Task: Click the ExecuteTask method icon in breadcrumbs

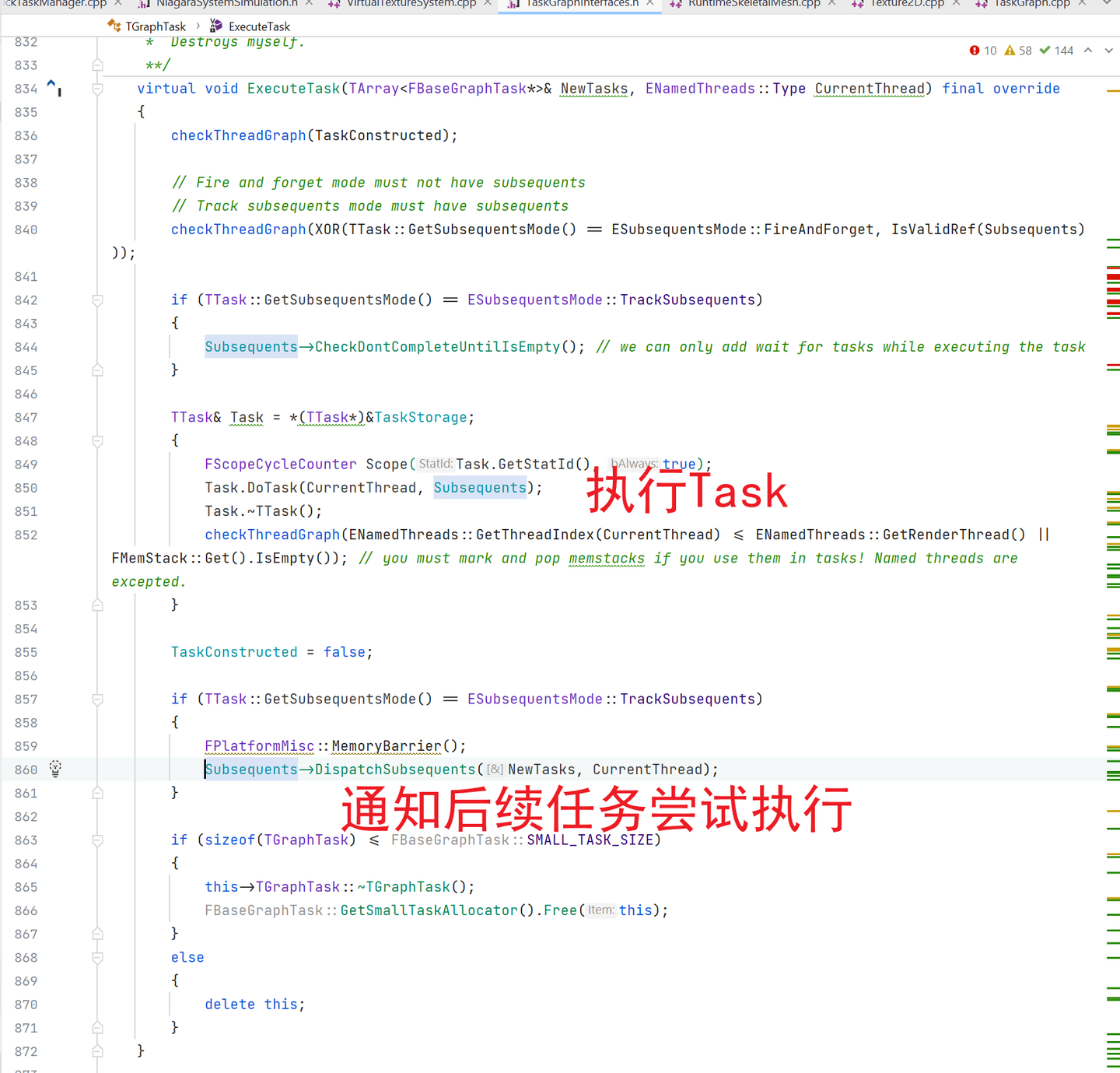Action: (x=215, y=26)
